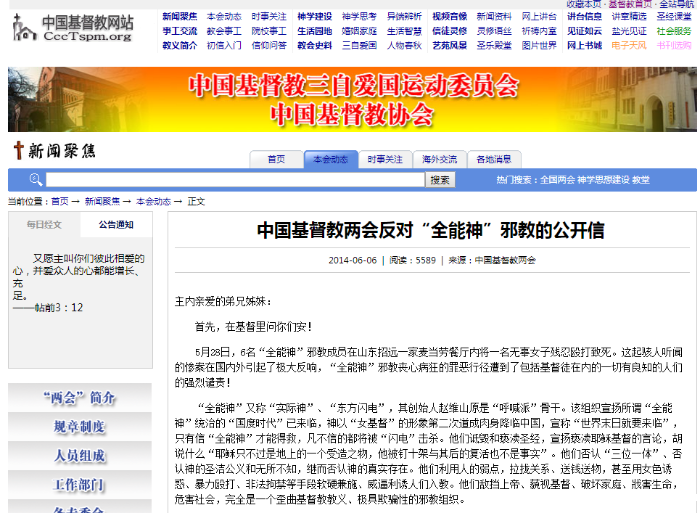Open 工作部门 in the sidebar menu

coord(80,485)
